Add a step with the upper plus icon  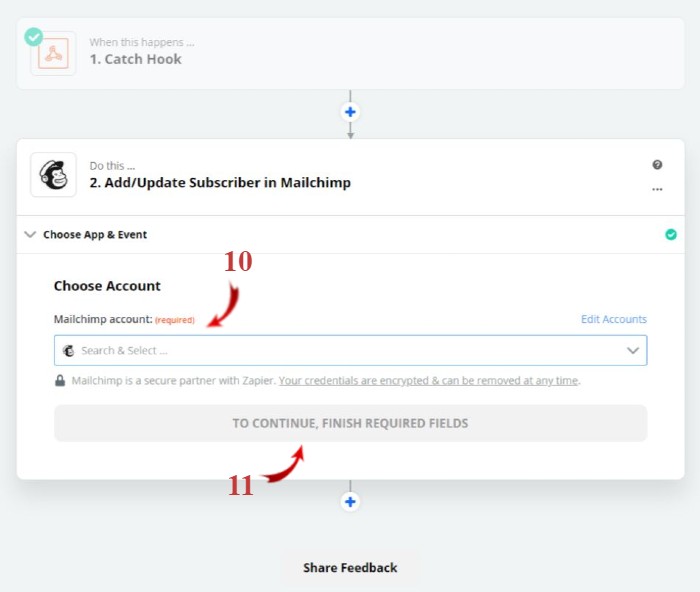click(350, 112)
